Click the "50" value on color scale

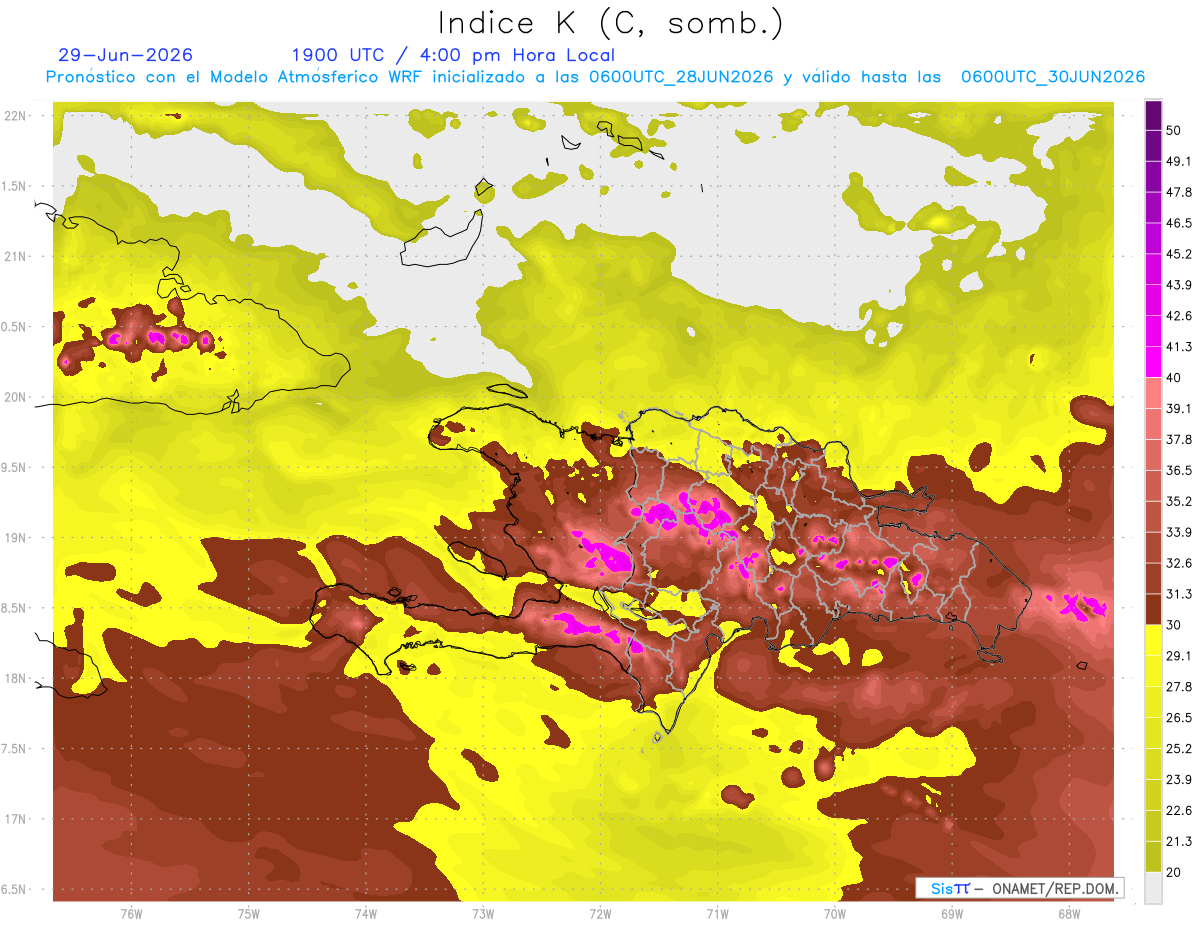(x=1174, y=131)
